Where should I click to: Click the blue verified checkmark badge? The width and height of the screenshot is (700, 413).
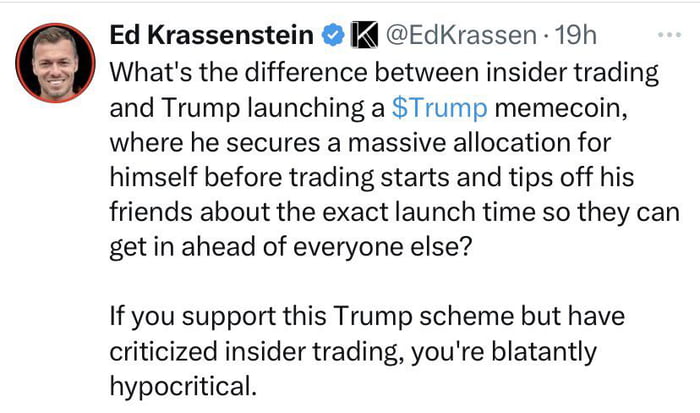pos(332,37)
